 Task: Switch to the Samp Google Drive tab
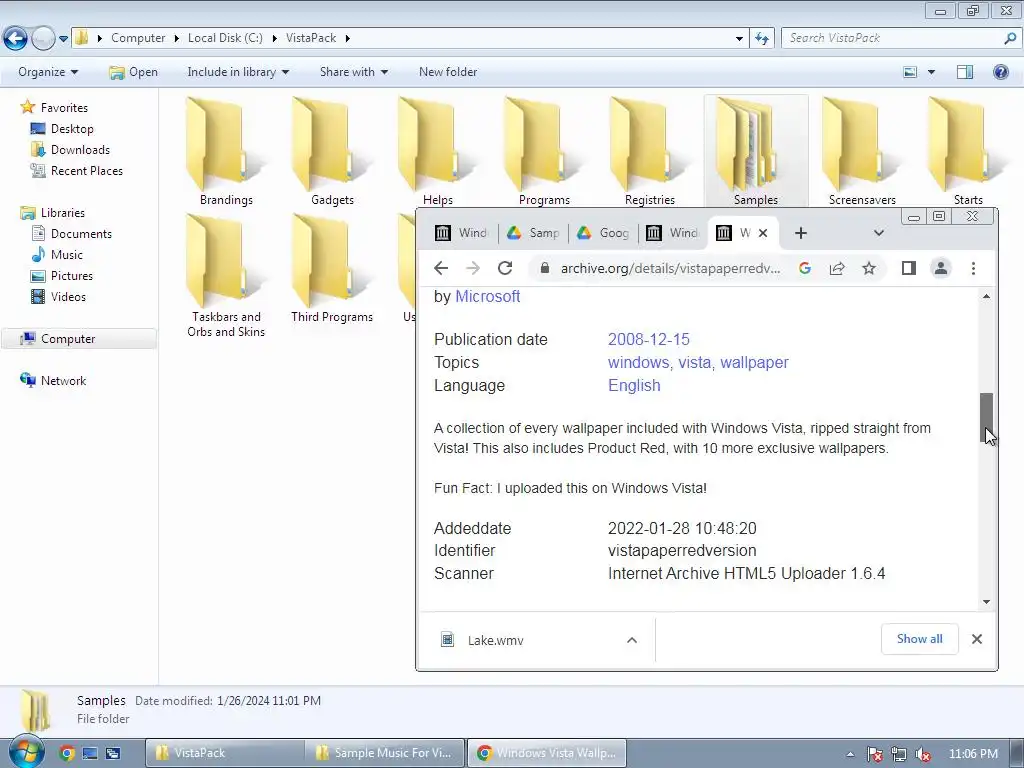pos(534,233)
